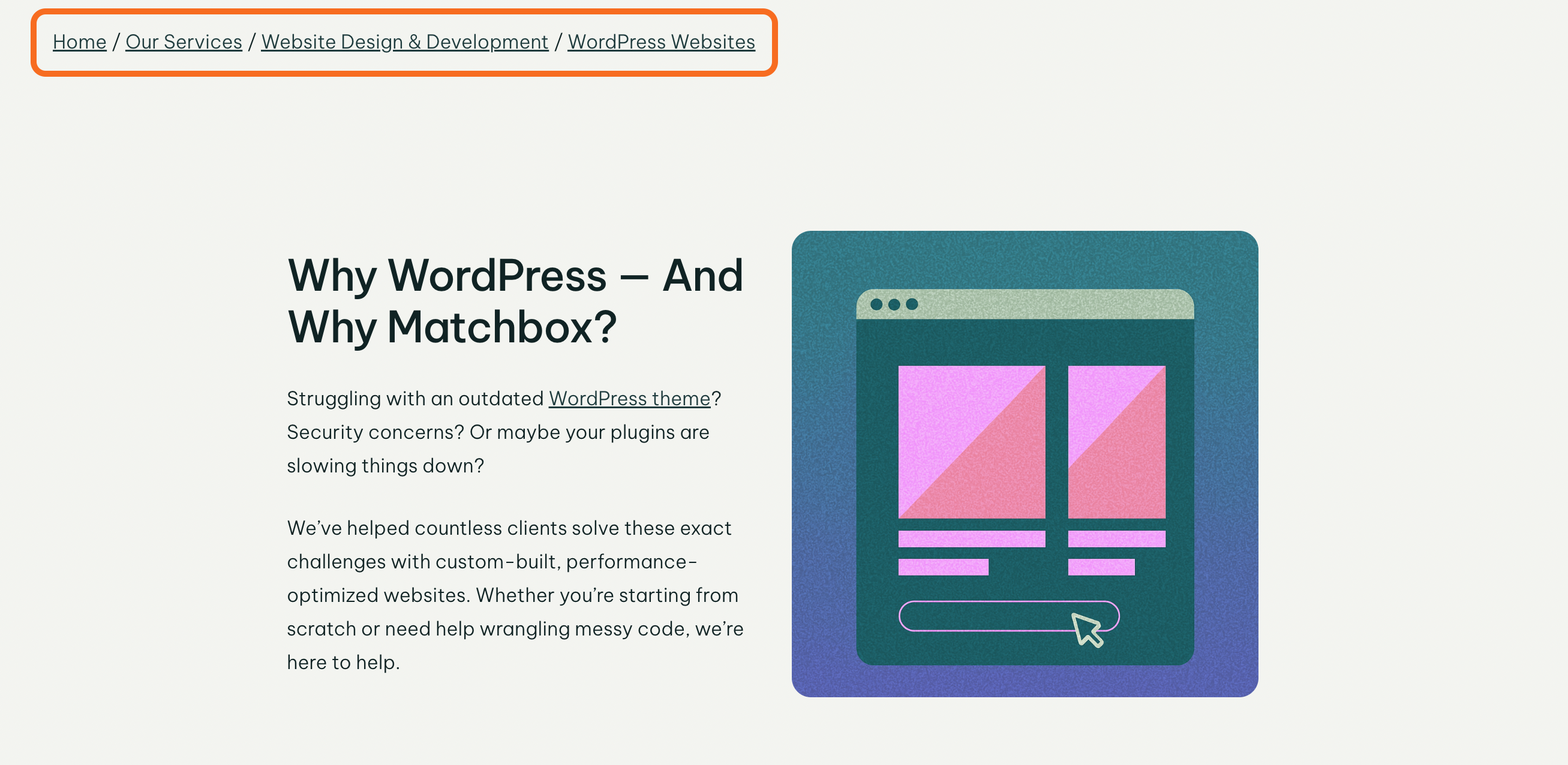Viewport: 1568px width, 765px height.
Task: Click the browser window illustration image
Action: click(1025, 464)
